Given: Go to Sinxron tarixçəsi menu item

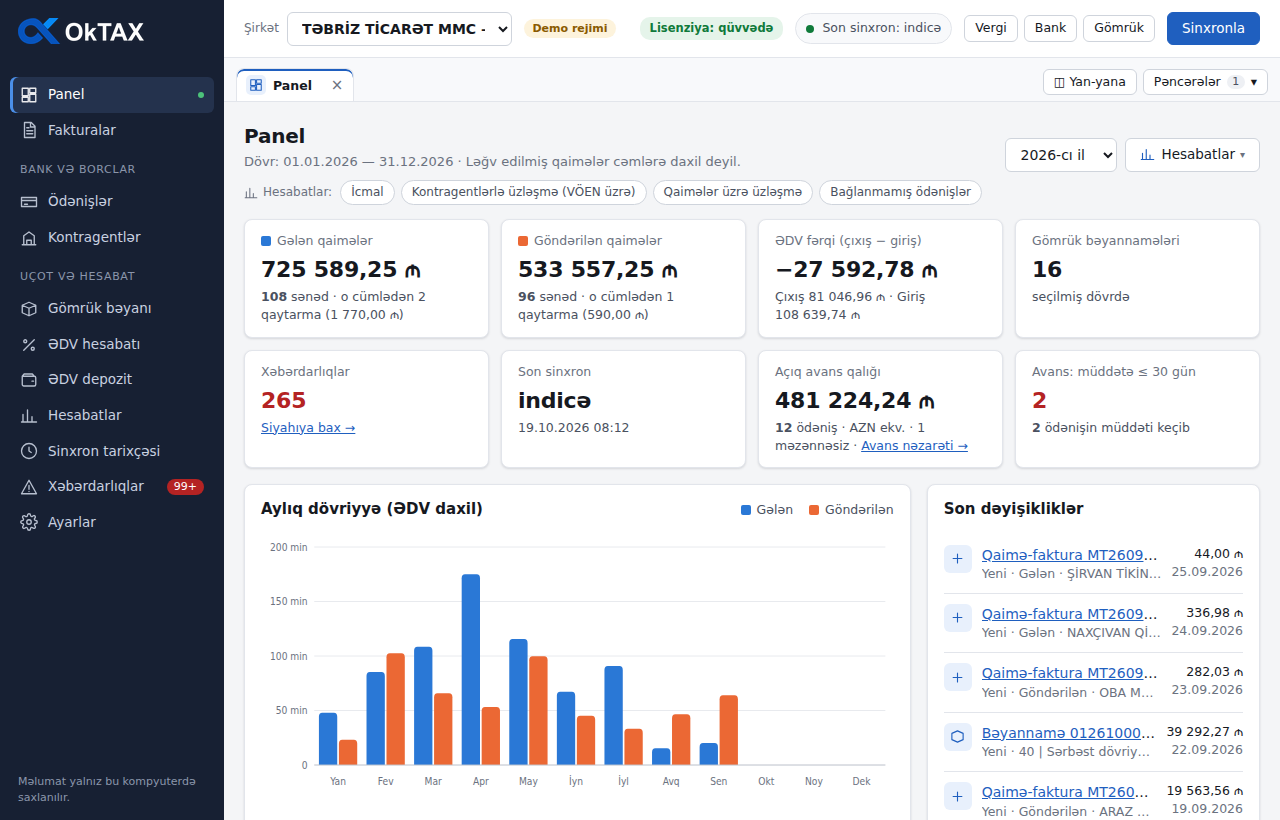Looking at the screenshot, I should pos(112,451).
